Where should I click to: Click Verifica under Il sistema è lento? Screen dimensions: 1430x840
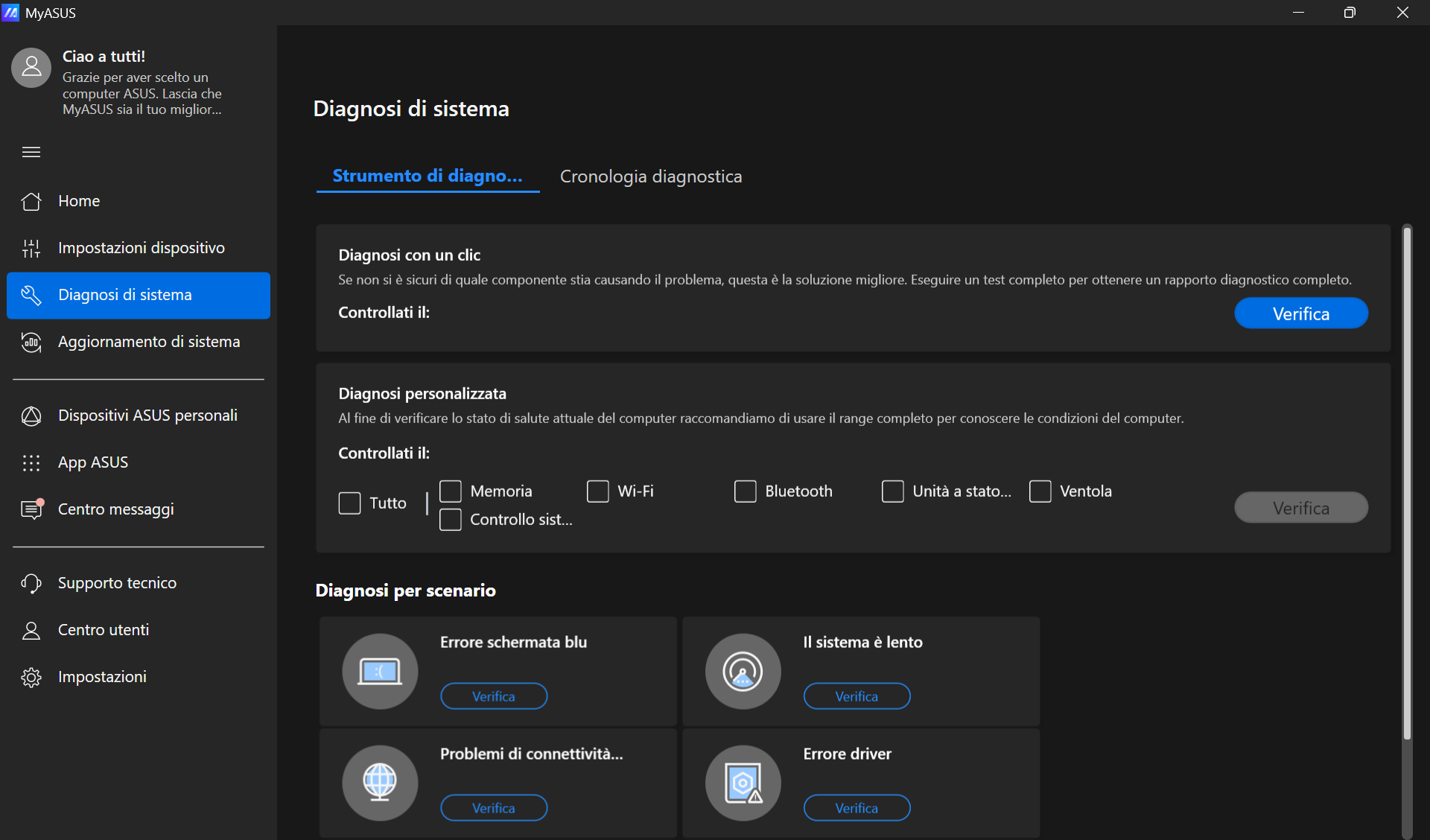857,696
